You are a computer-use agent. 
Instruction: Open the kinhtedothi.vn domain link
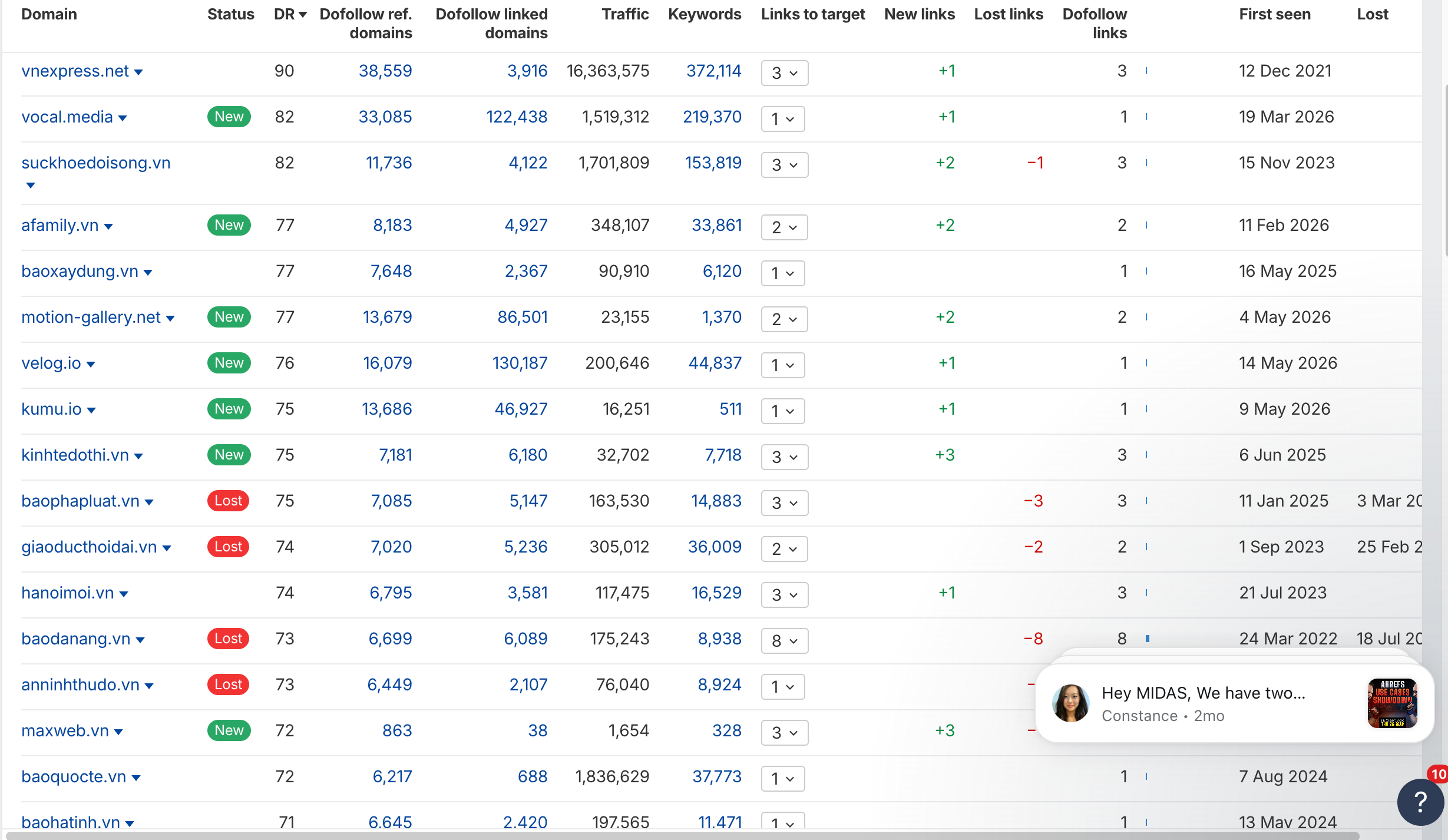(x=75, y=455)
